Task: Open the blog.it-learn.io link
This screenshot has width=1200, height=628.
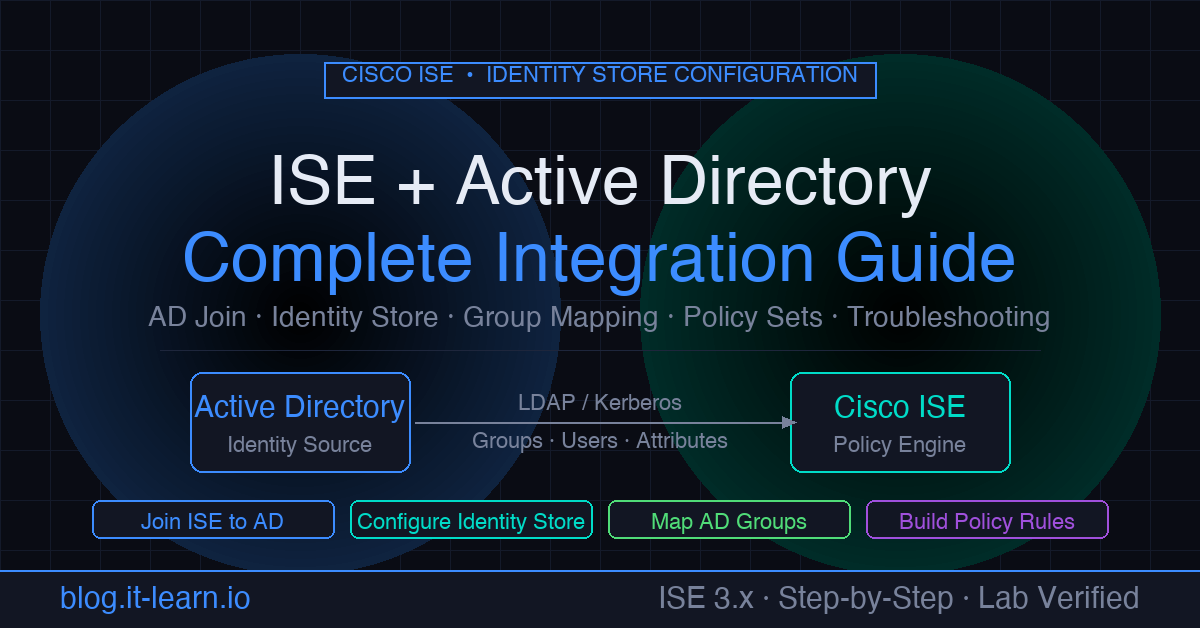Action: tap(154, 598)
